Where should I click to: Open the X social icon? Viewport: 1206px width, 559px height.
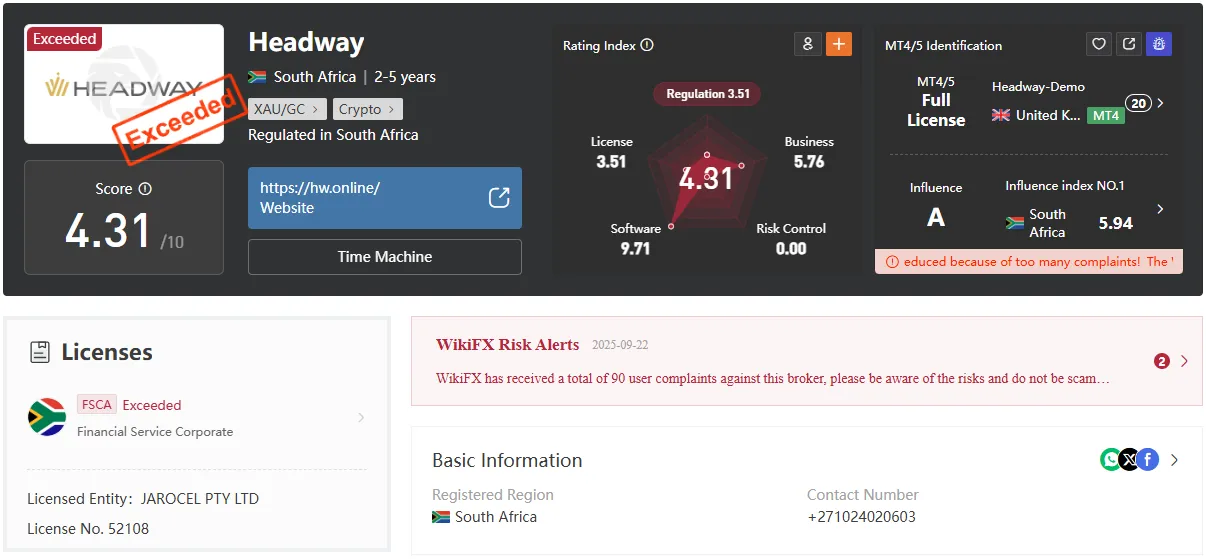point(1129,460)
